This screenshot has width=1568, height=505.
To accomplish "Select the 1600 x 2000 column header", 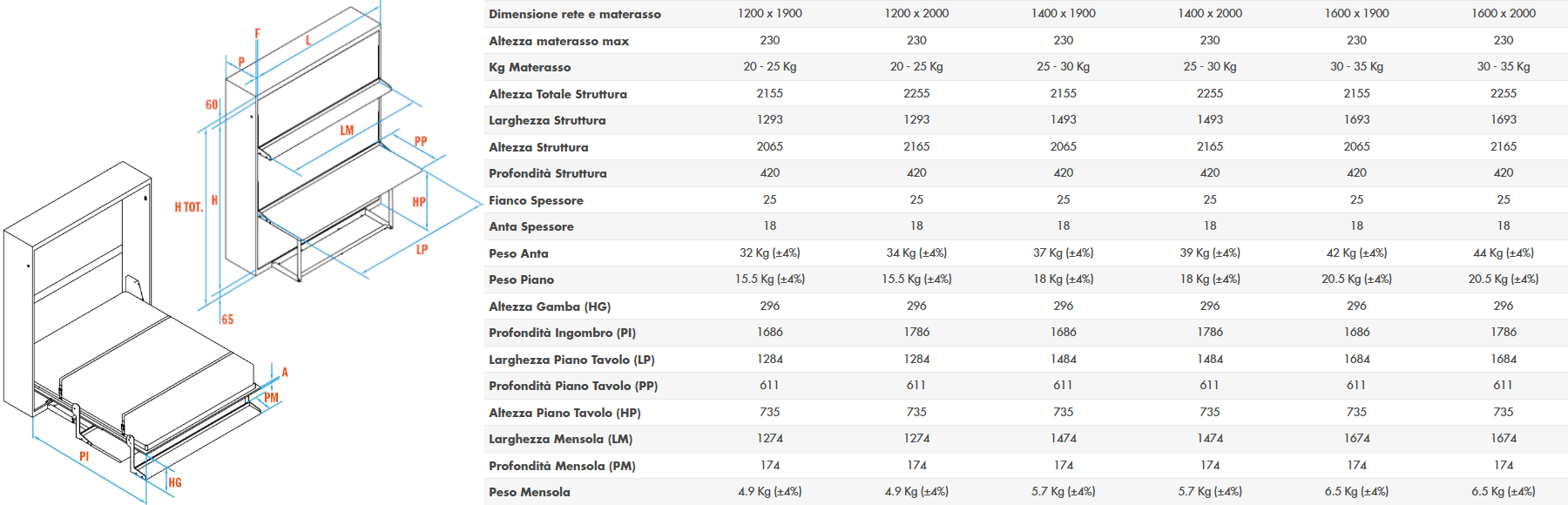I will click(1503, 14).
